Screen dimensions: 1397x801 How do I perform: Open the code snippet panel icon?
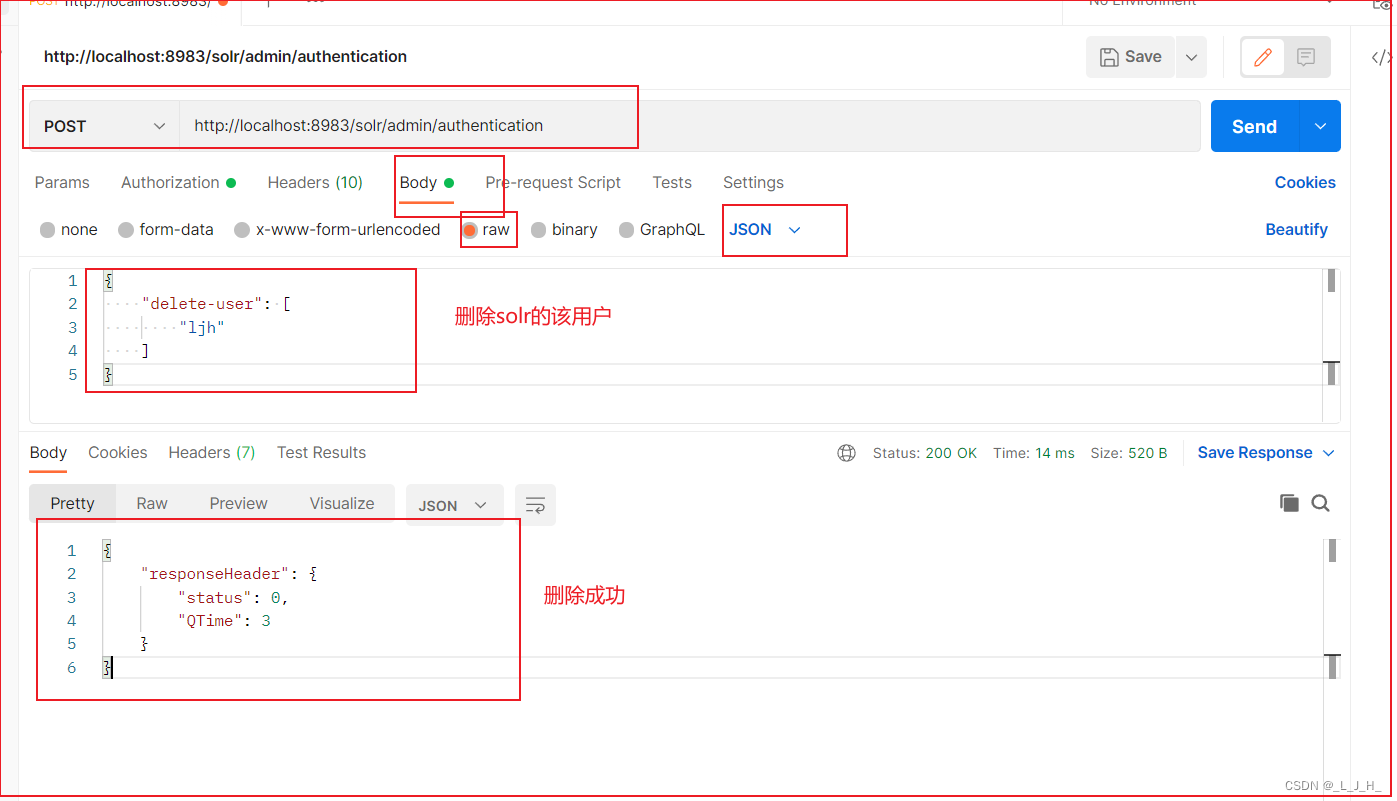(1381, 57)
